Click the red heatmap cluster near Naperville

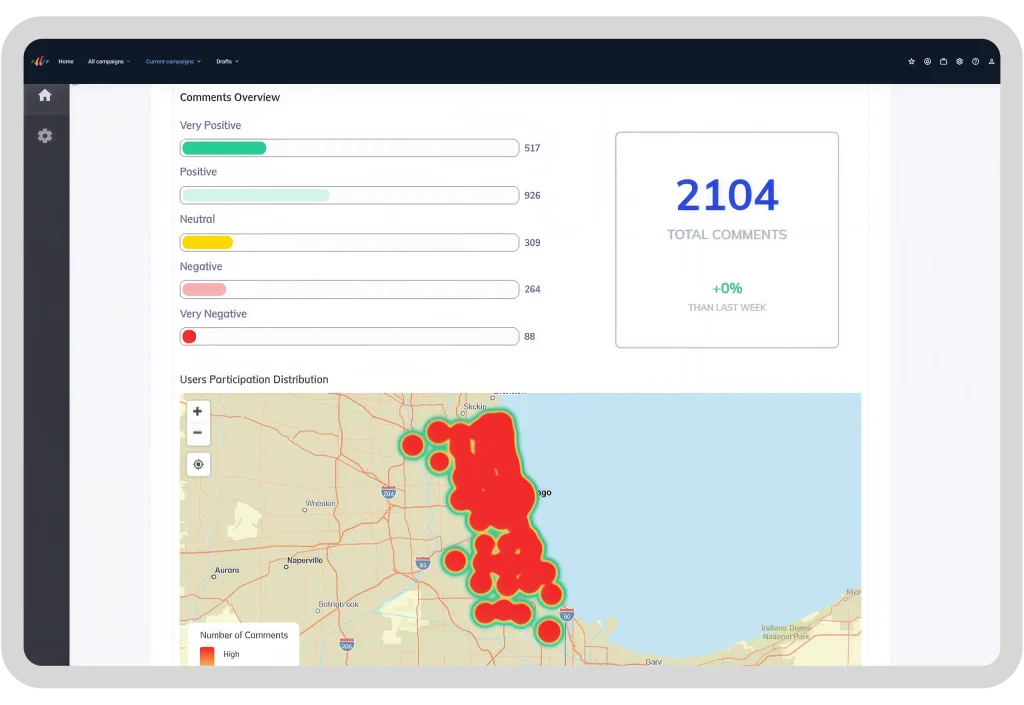pyautogui.click(x=455, y=560)
